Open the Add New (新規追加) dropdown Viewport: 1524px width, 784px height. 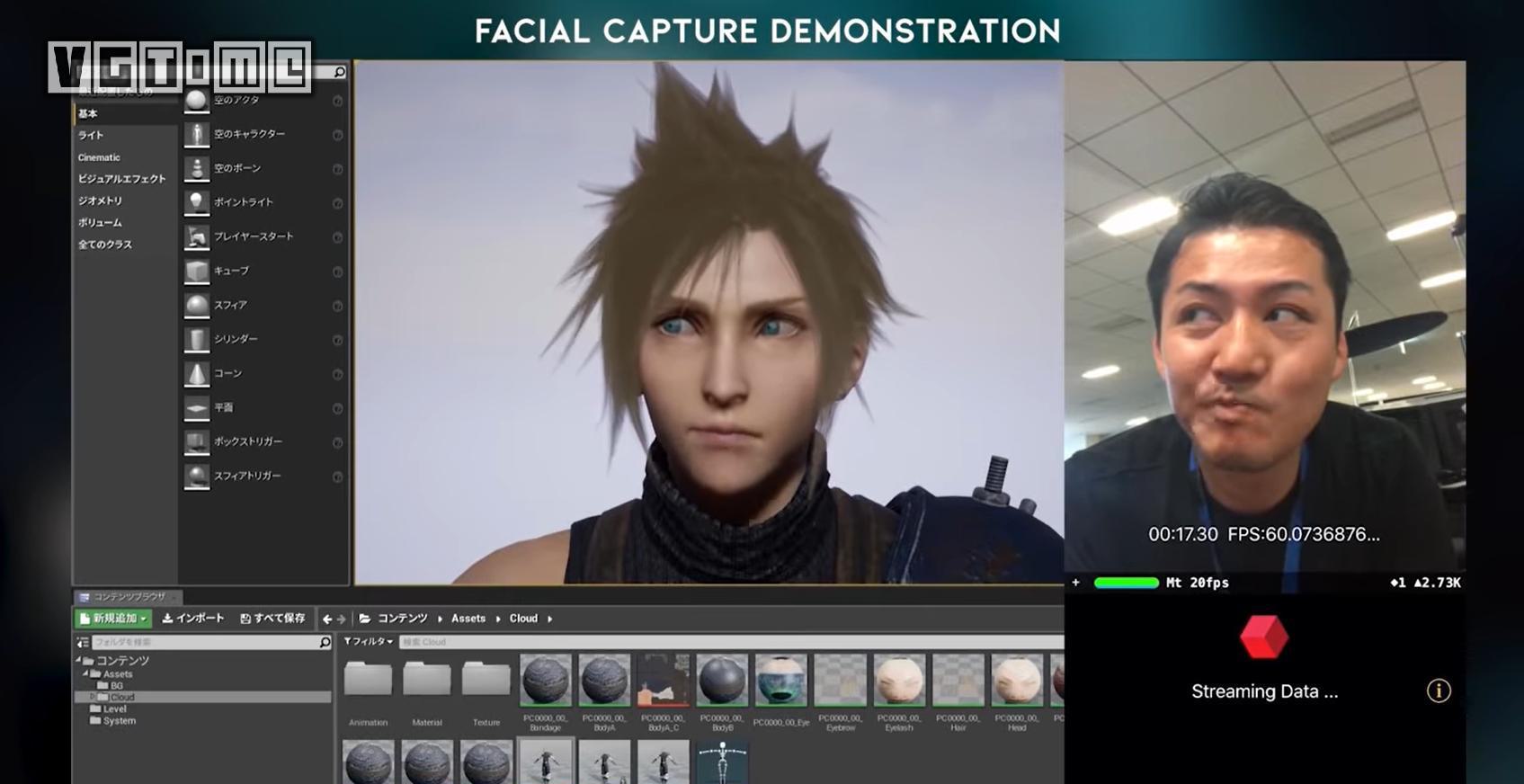point(112,619)
